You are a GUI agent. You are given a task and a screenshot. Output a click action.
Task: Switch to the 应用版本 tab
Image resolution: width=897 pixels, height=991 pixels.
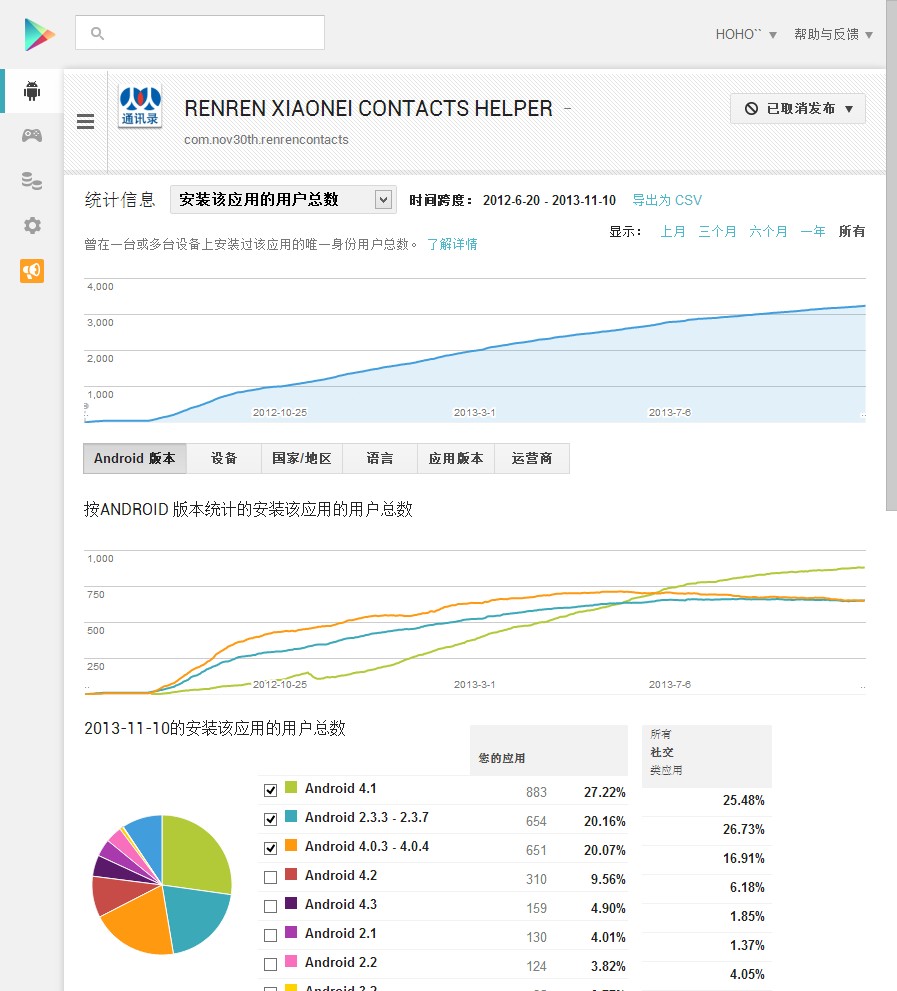coord(456,458)
